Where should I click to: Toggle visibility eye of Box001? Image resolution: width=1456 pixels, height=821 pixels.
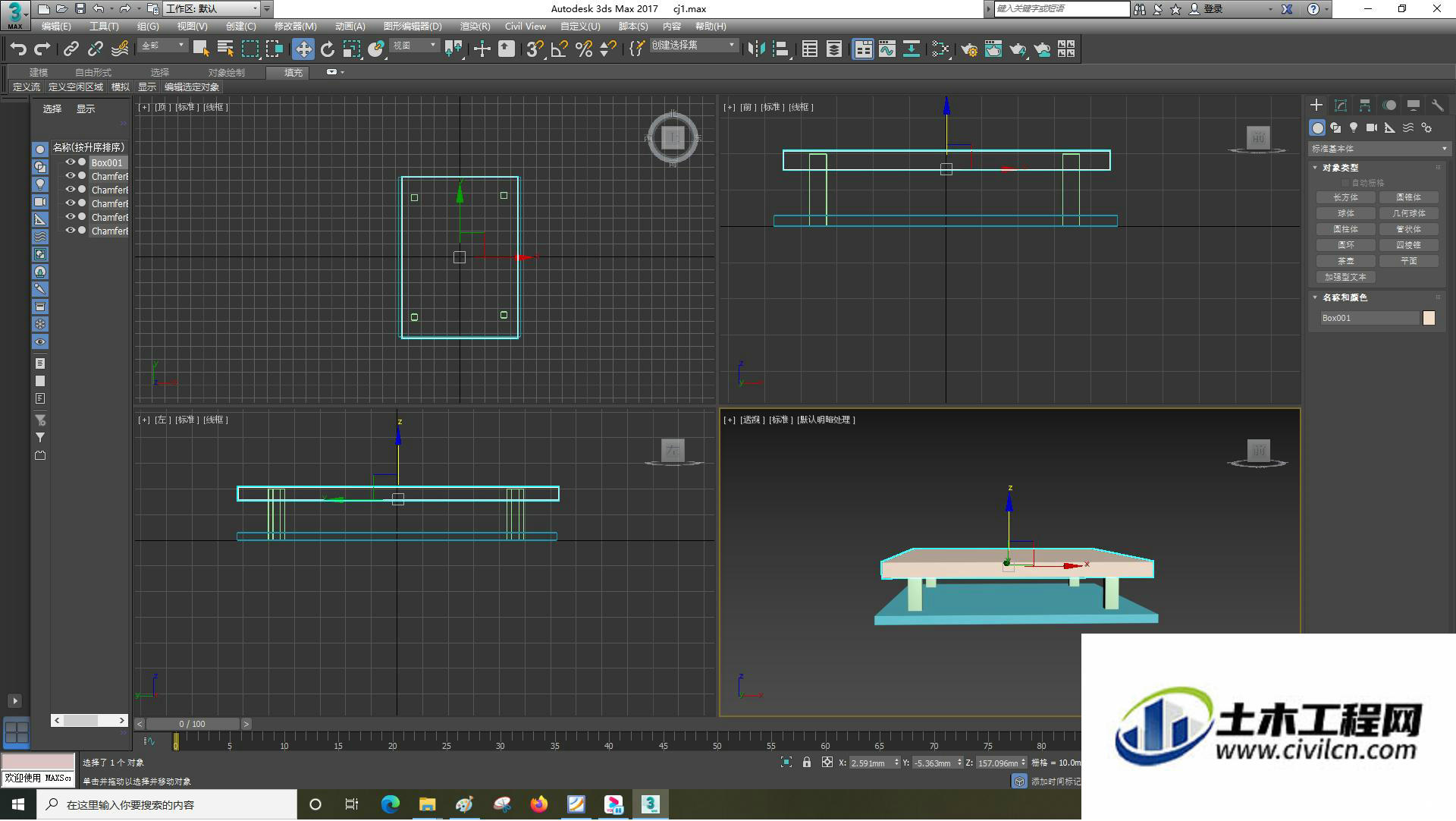click(x=70, y=162)
